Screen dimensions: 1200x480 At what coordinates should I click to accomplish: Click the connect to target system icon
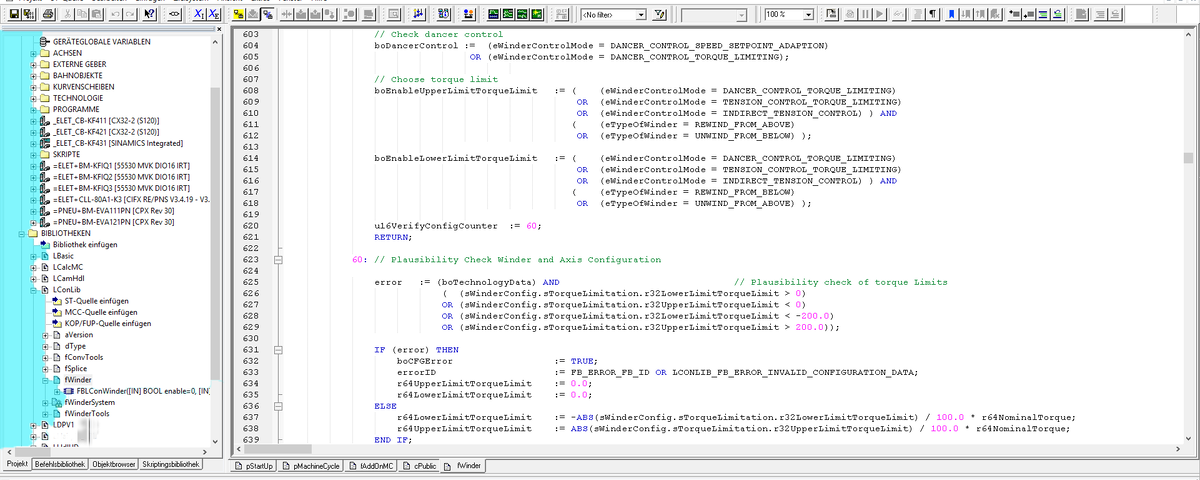pos(237,14)
